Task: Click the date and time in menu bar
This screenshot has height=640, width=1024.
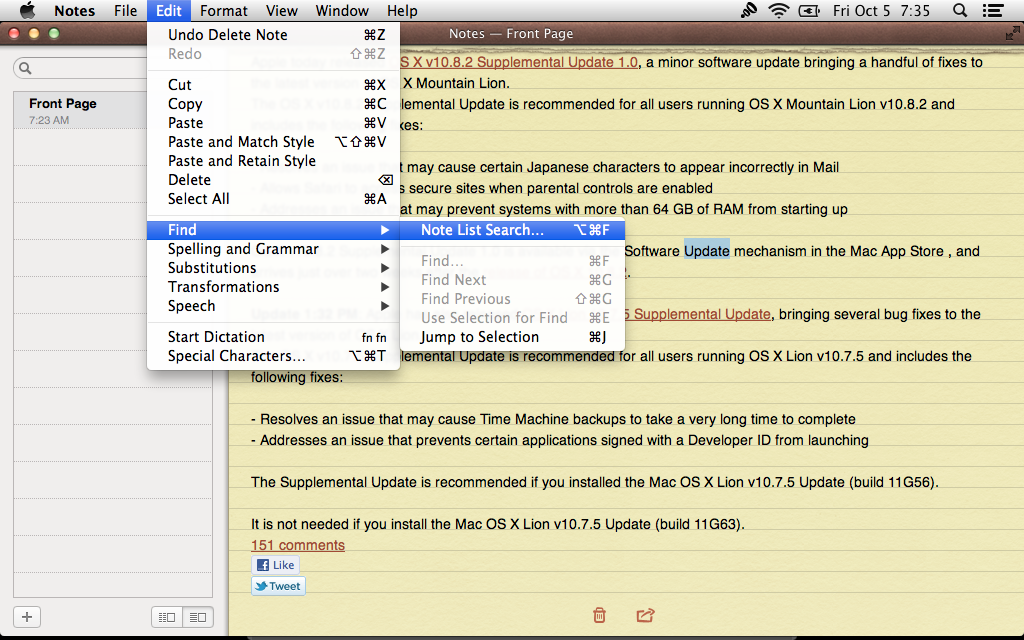Action: click(x=881, y=10)
